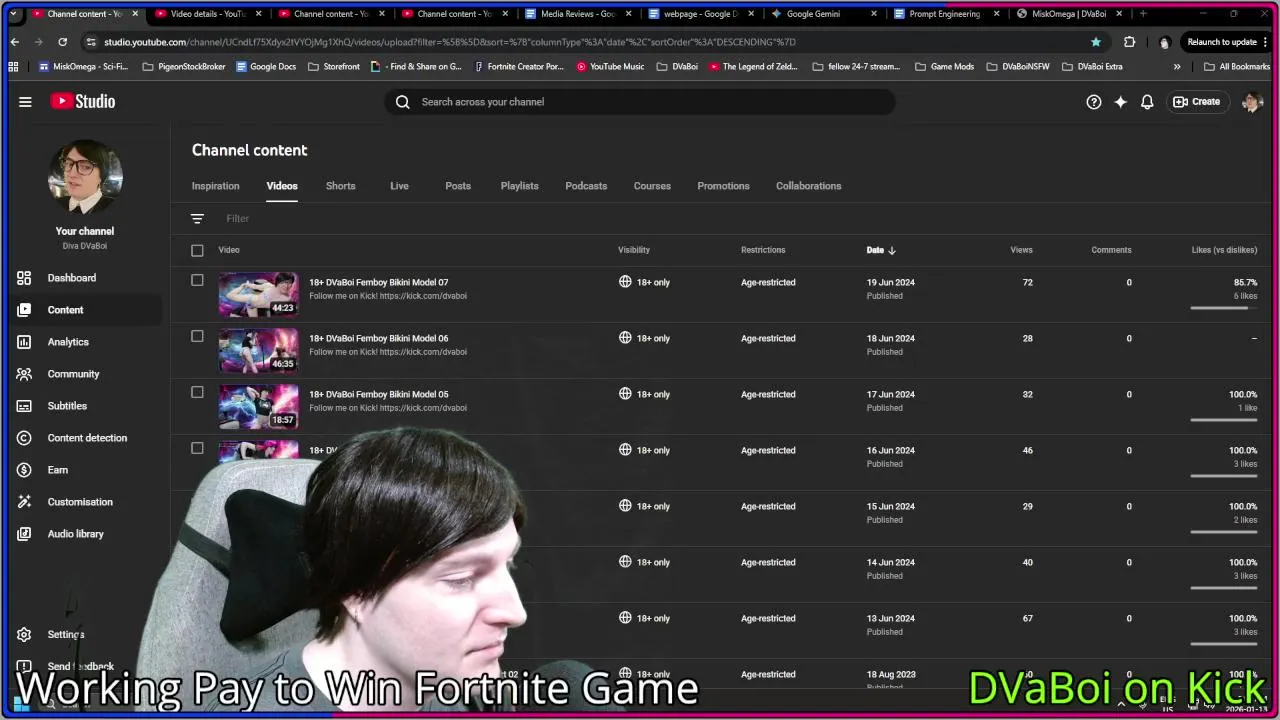Viewport: 1280px width, 720px height.
Task: Sort by the Views column header
Action: click(1021, 250)
